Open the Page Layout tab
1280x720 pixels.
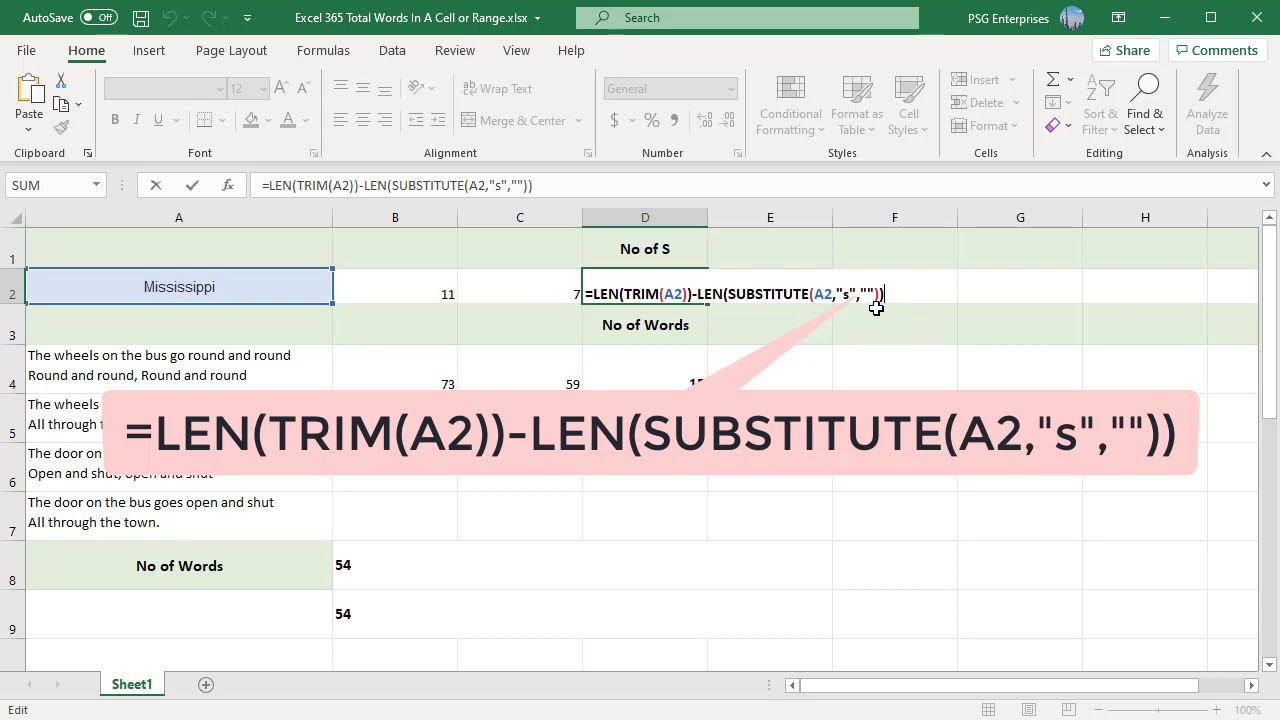231,50
